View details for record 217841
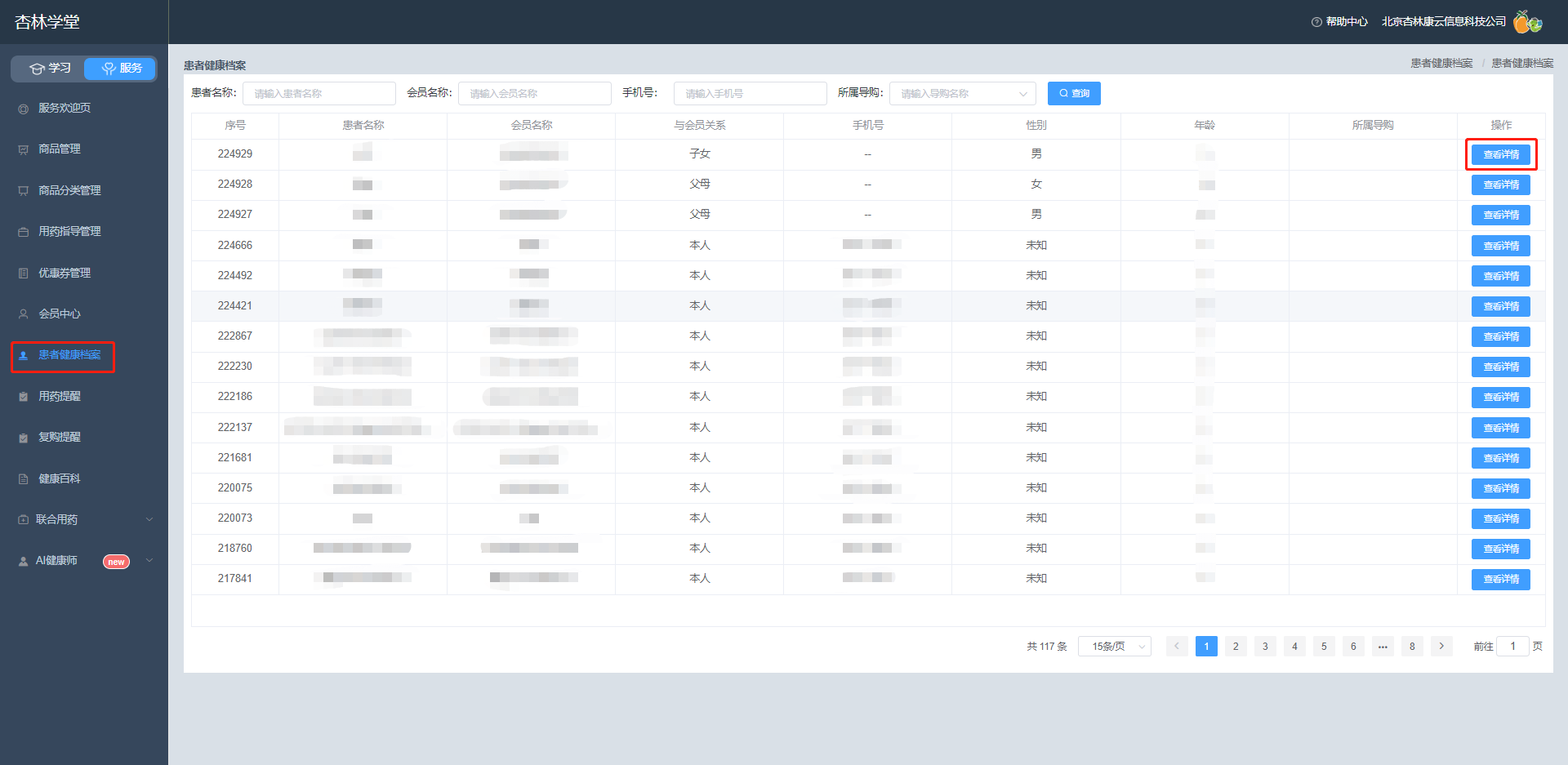Screen dimensions: 1568x765 (1501, 579)
